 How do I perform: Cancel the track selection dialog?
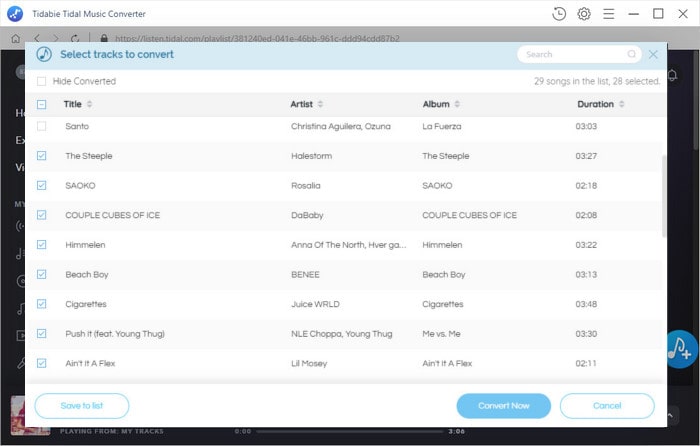coord(607,406)
